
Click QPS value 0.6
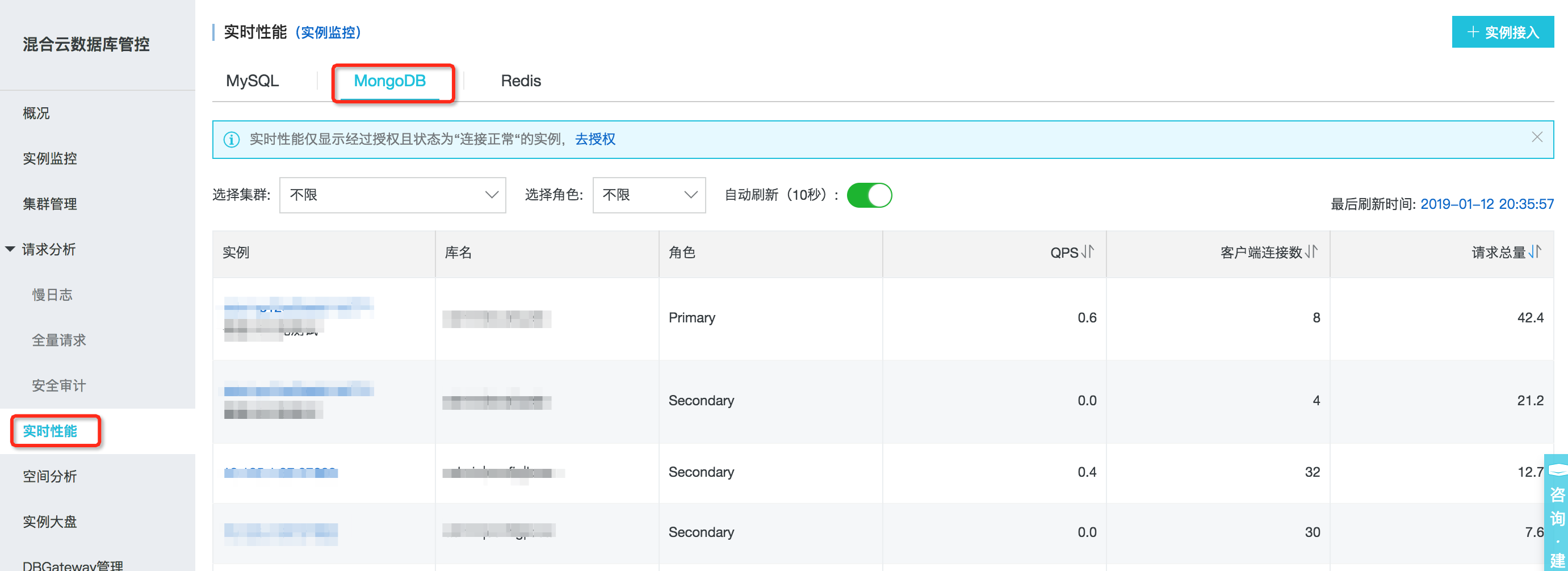(x=1087, y=318)
